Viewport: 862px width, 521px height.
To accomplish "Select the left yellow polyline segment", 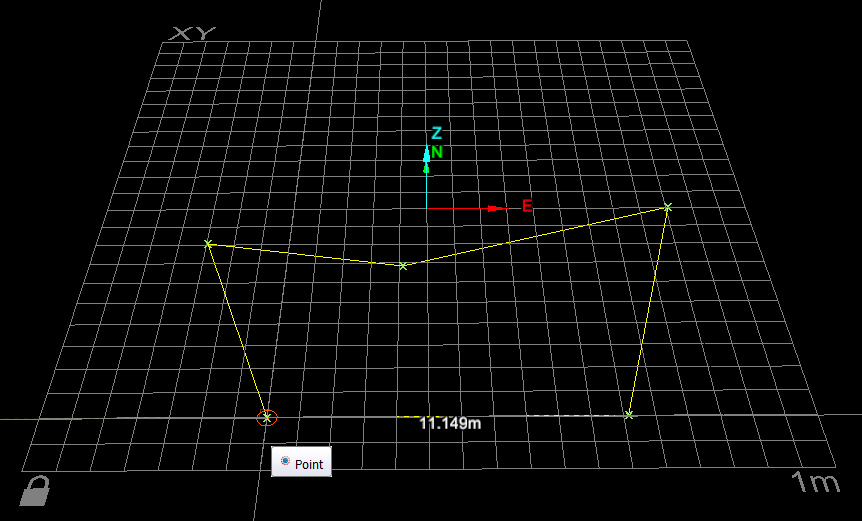I will [x=237, y=331].
